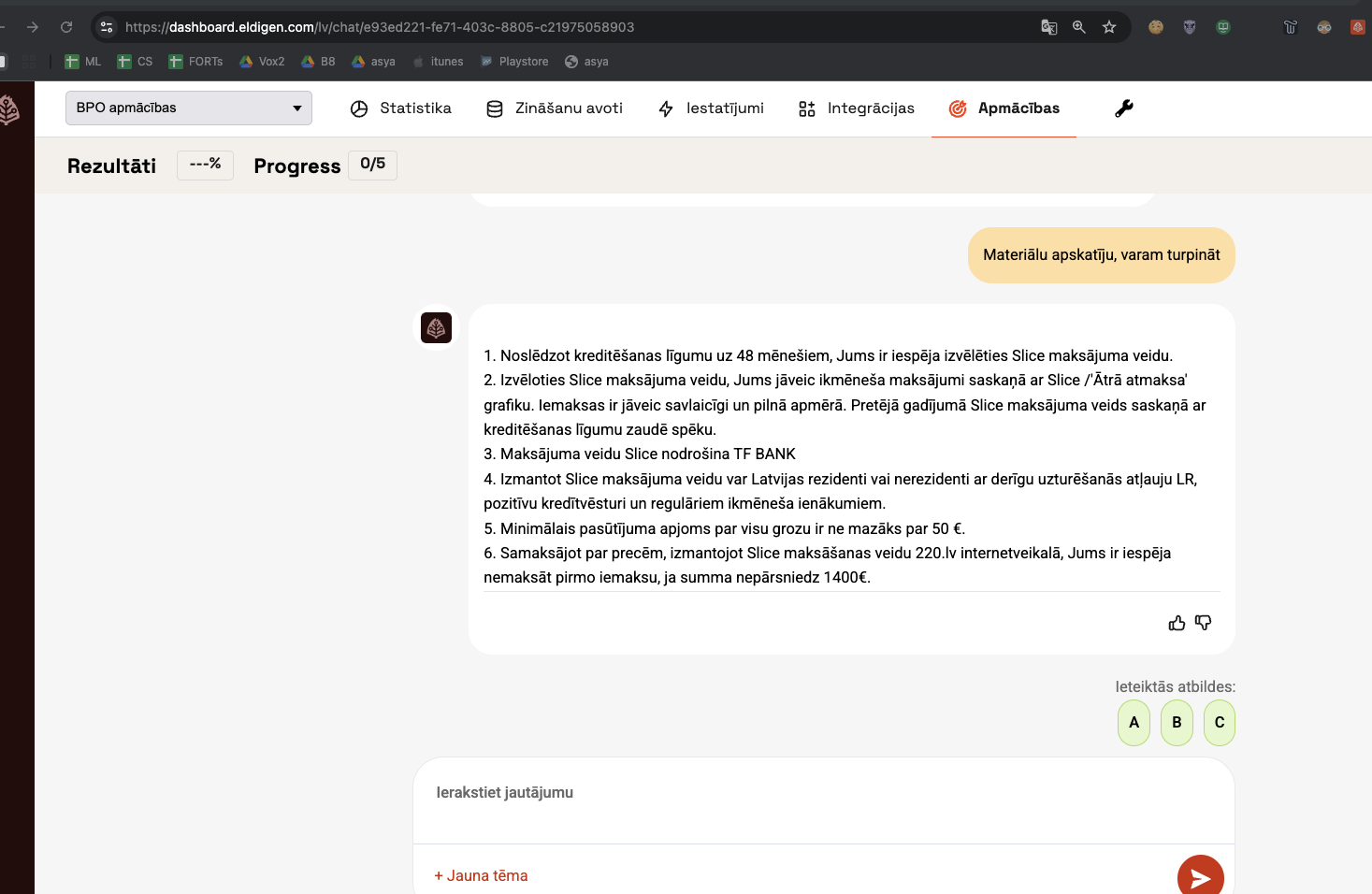
Task: Select the Apmācības tab
Action: [1004, 108]
